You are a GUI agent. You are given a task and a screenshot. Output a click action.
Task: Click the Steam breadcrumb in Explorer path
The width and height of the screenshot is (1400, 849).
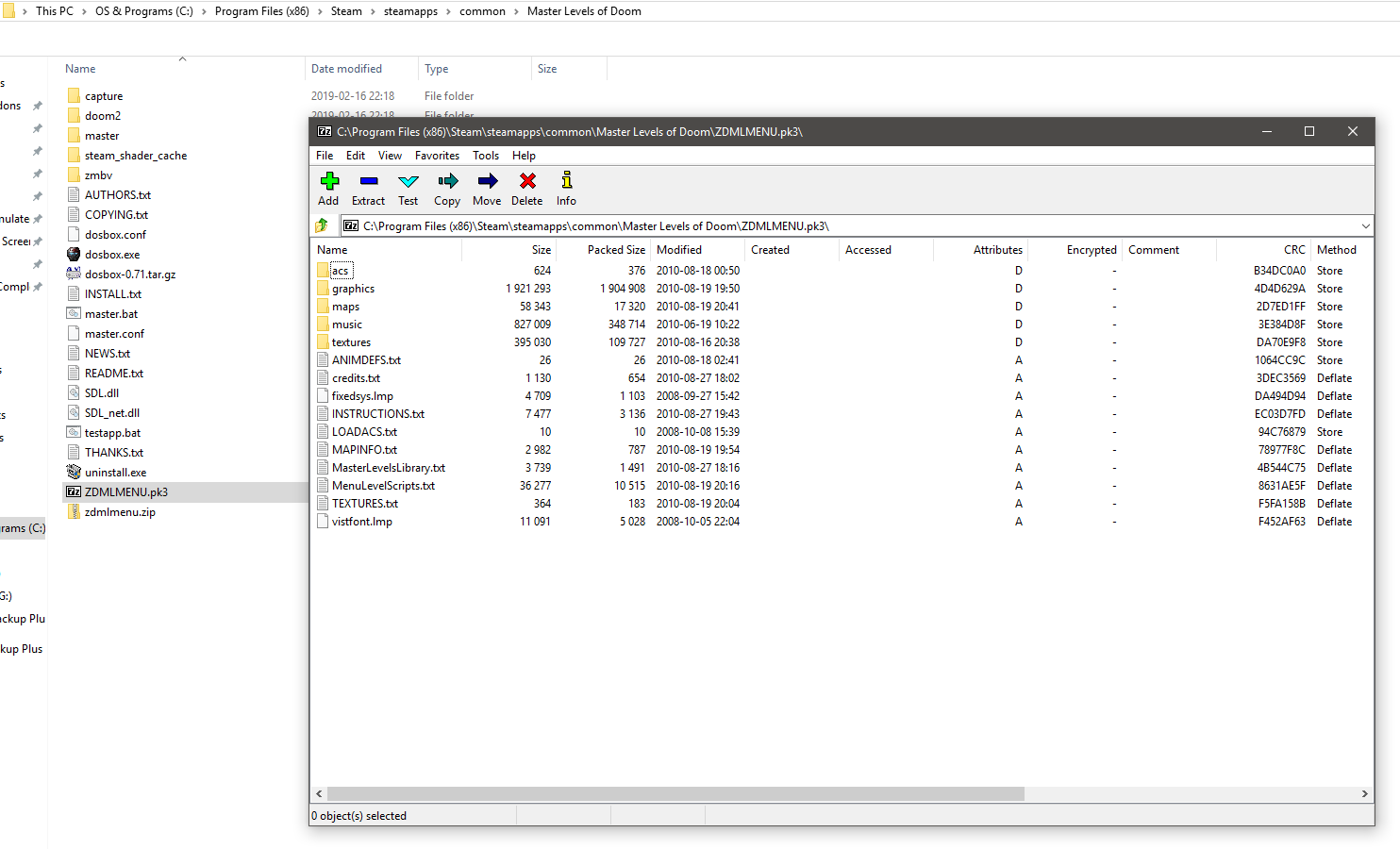click(x=346, y=11)
